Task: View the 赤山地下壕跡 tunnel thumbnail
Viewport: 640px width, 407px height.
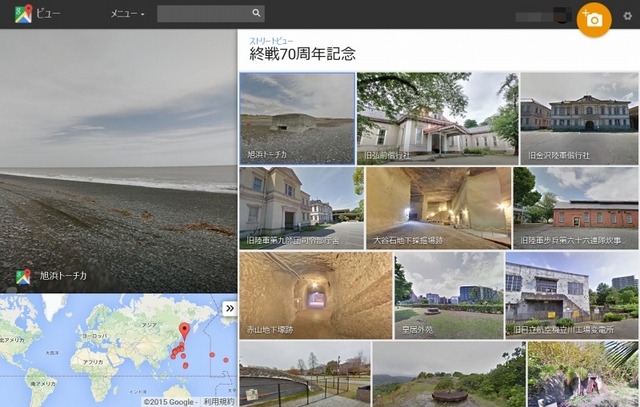Action: pos(315,295)
